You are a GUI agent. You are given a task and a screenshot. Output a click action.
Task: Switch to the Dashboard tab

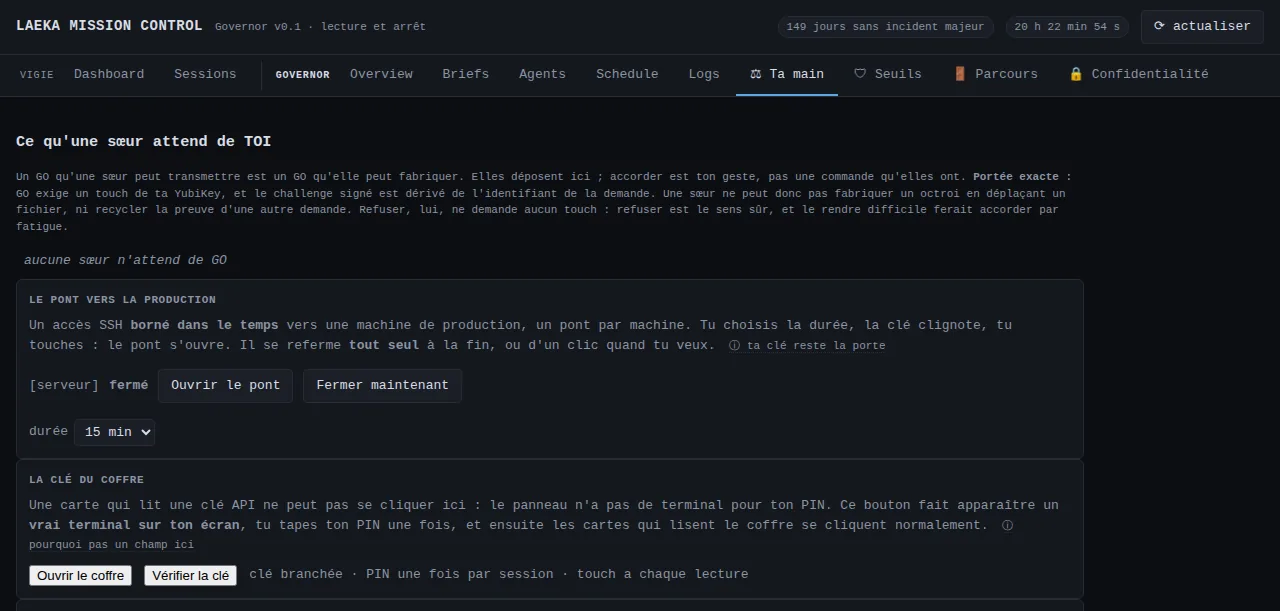pos(109,74)
